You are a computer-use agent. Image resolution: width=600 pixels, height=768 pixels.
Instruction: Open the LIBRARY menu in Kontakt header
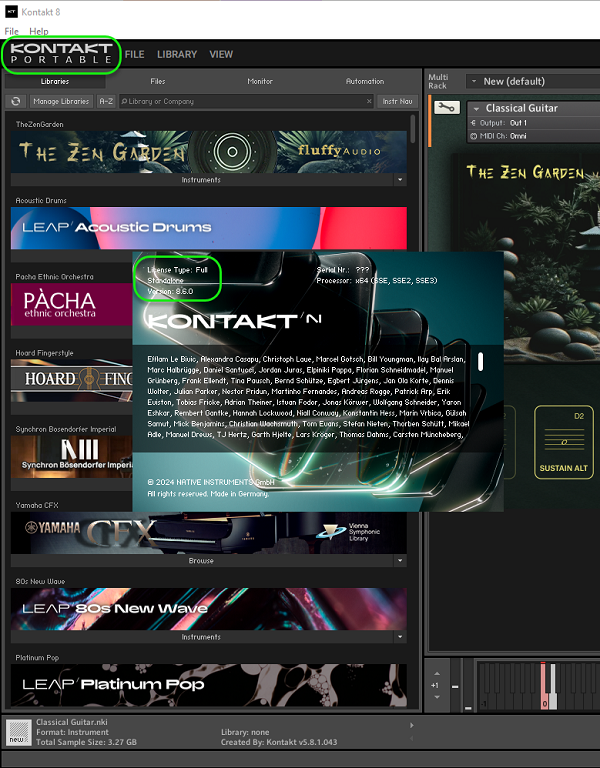point(177,54)
